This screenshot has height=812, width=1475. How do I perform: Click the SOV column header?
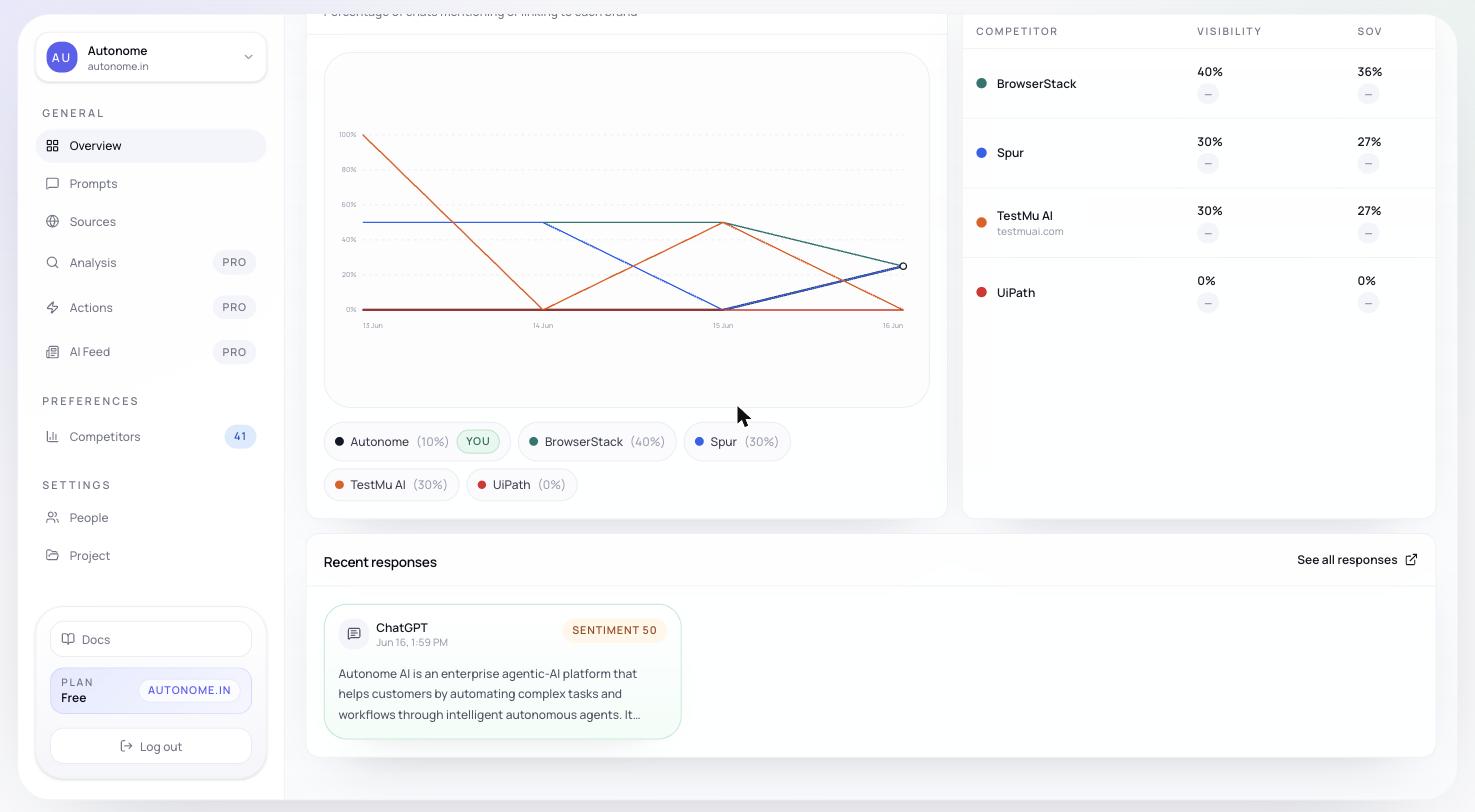tap(1370, 31)
